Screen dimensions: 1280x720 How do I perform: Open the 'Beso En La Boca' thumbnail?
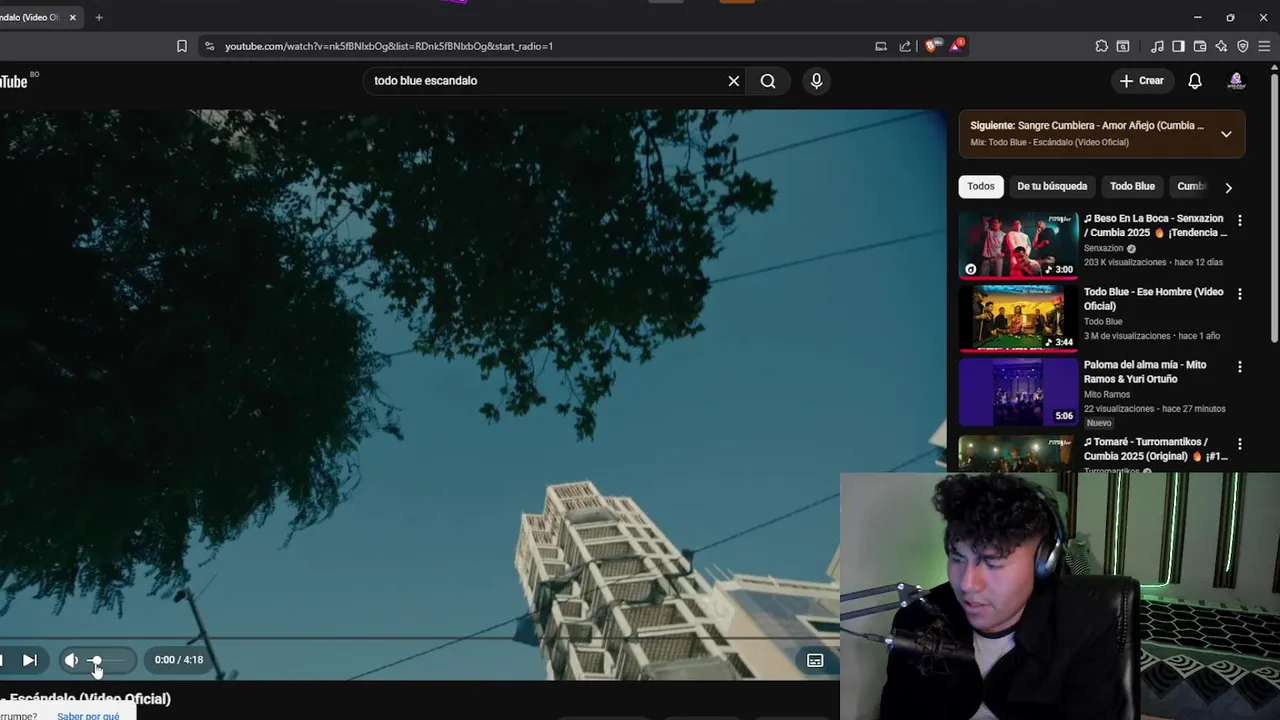click(x=1018, y=244)
